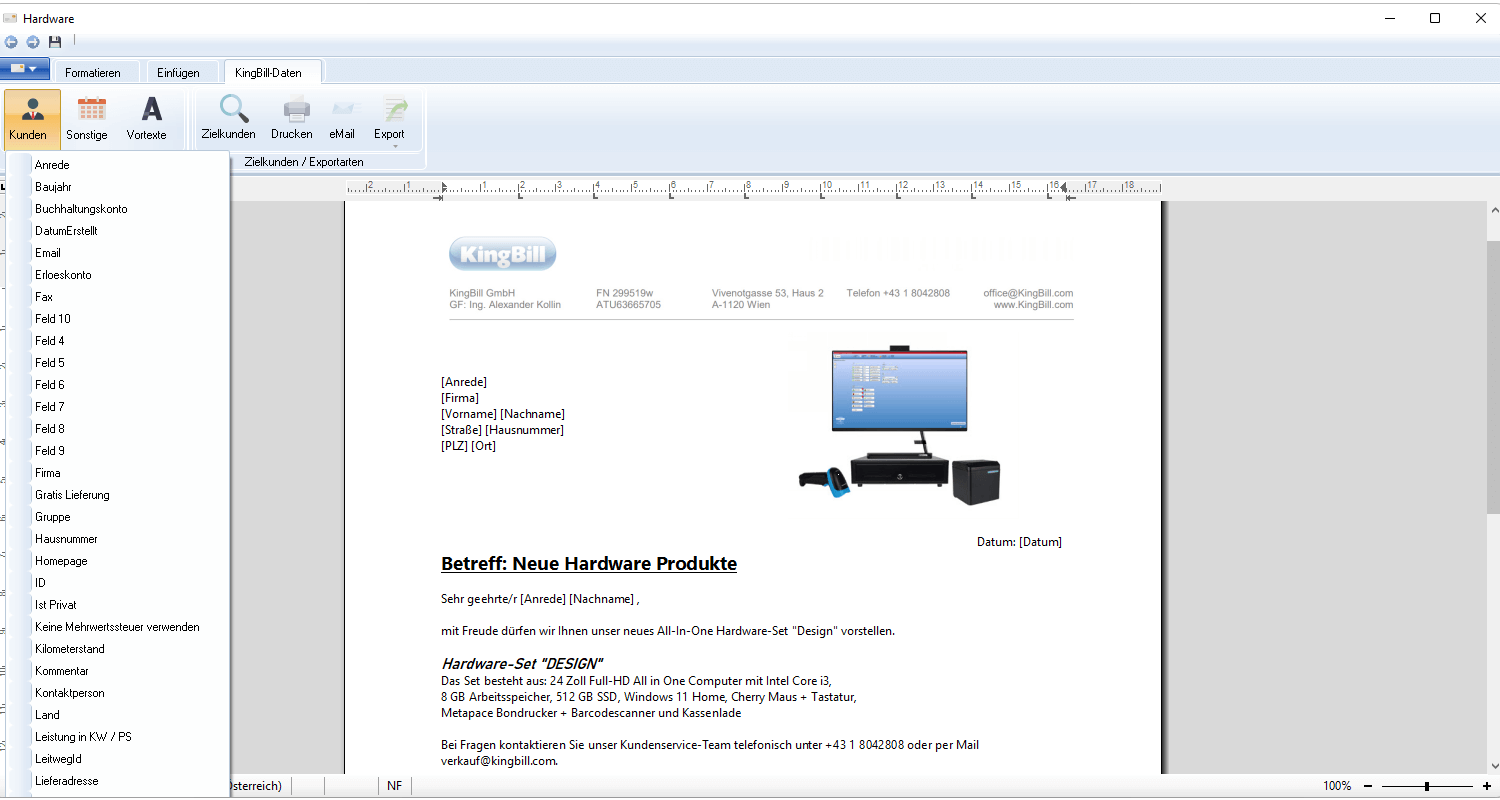Insert Feld 7 placeholder
Screen dimensions: 1500x800
(118, 407)
